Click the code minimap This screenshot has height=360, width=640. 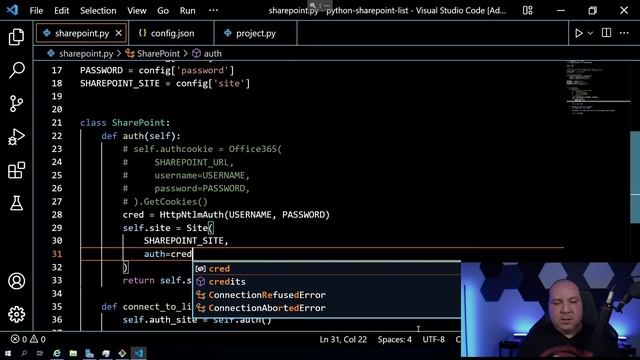[x=597, y=88]
